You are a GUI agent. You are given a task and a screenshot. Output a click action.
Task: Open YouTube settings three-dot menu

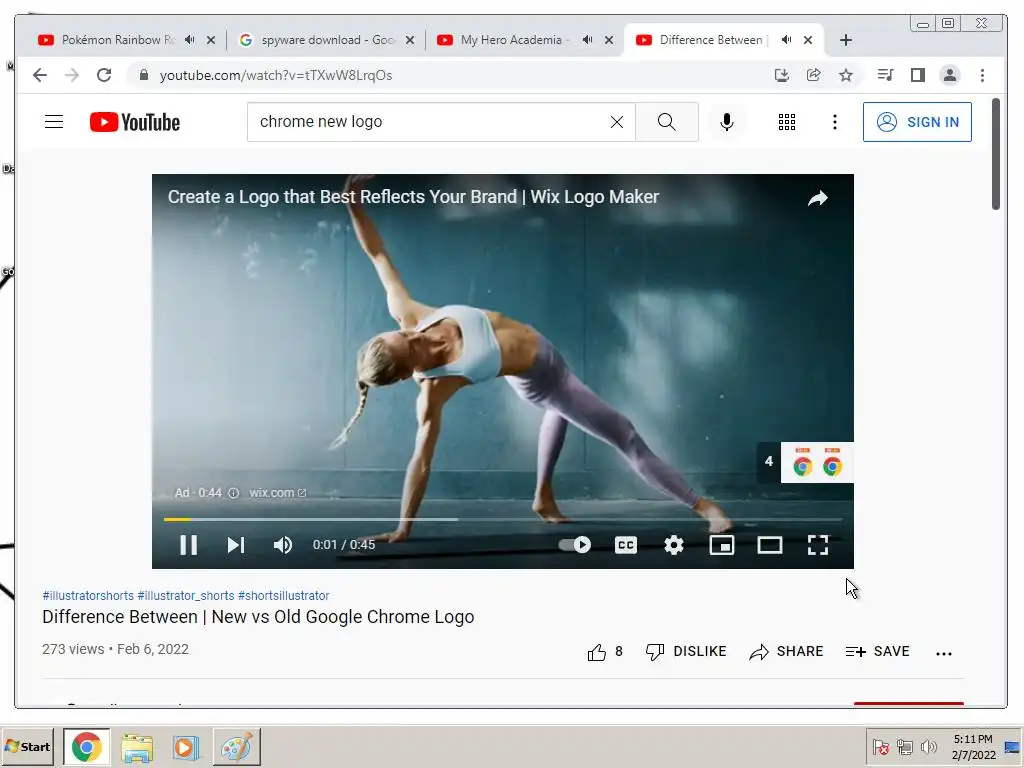(x=835, y=122)
